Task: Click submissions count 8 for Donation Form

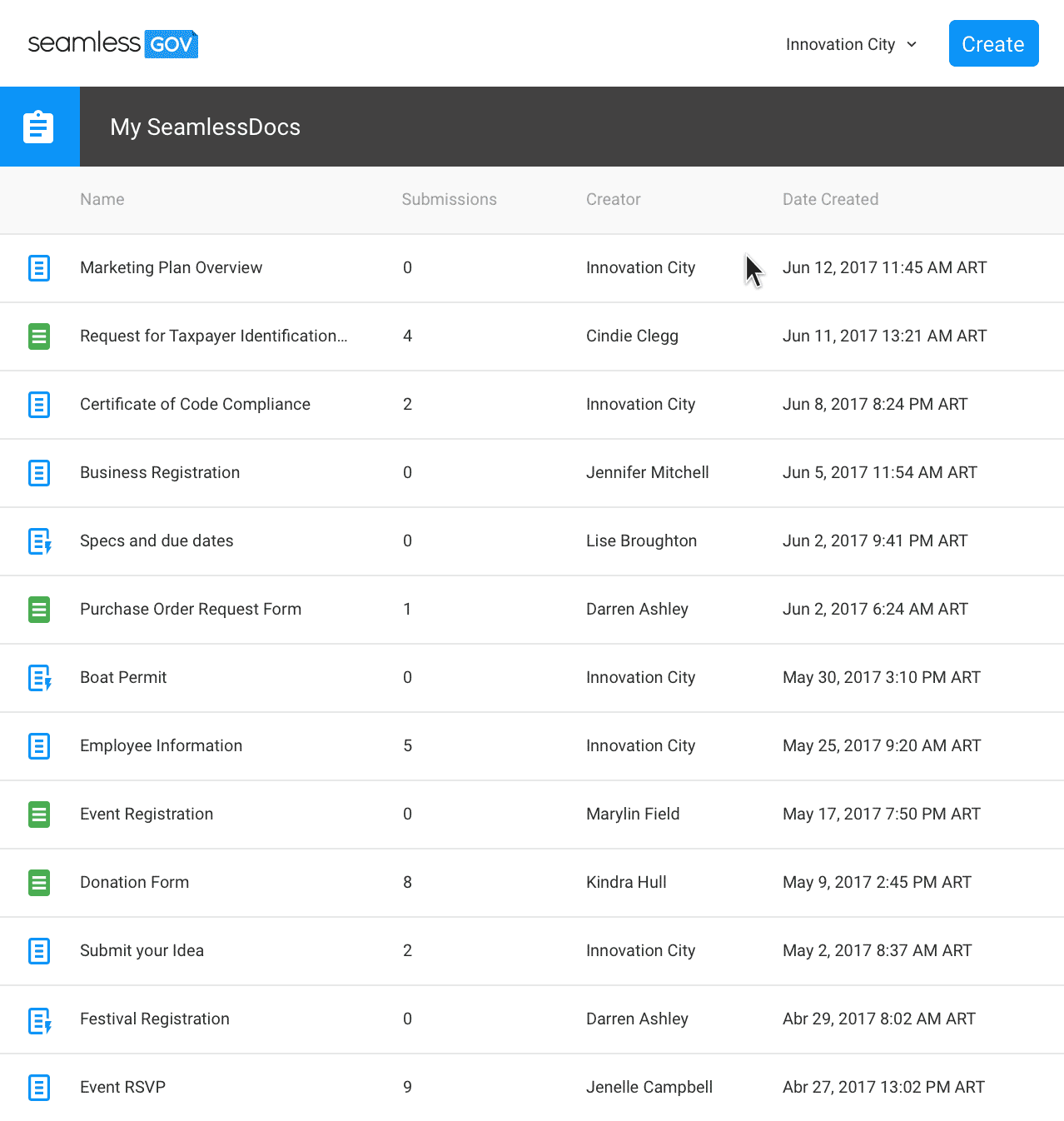Action: (407, 882)
